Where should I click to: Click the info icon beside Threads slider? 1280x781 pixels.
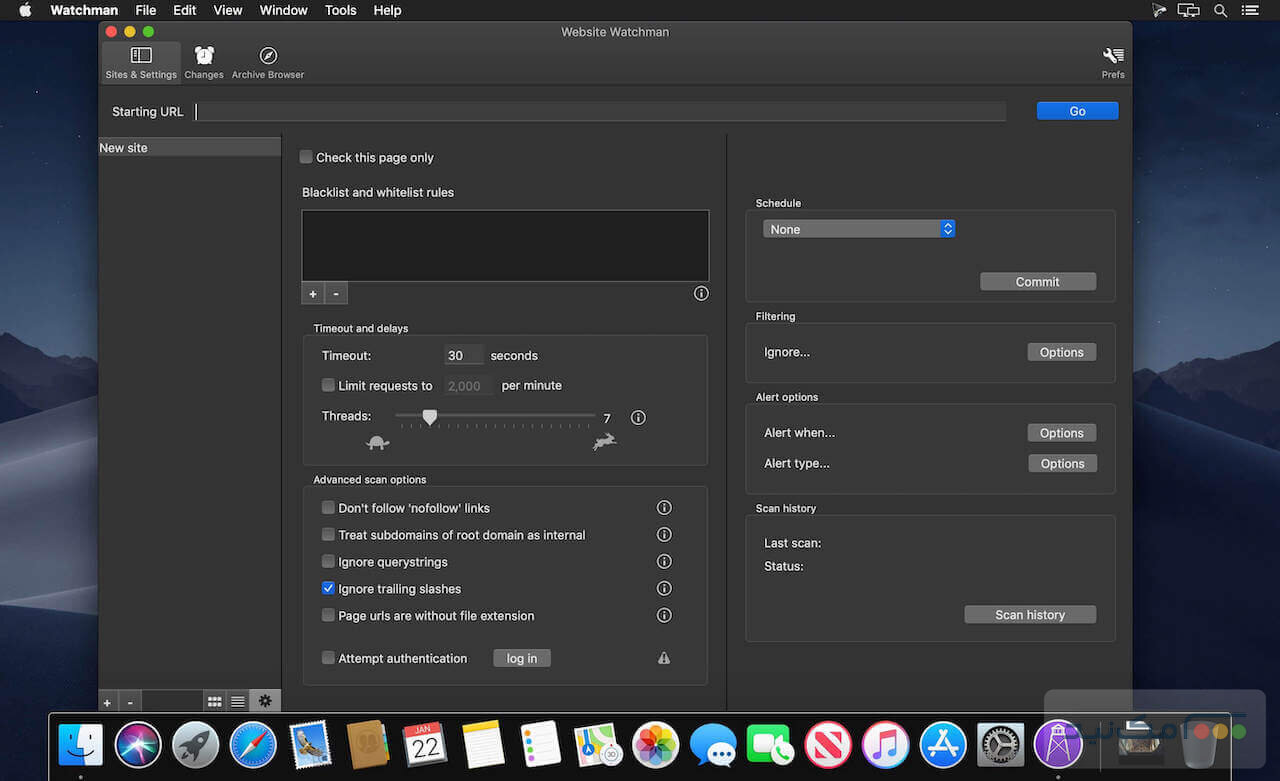638,417
